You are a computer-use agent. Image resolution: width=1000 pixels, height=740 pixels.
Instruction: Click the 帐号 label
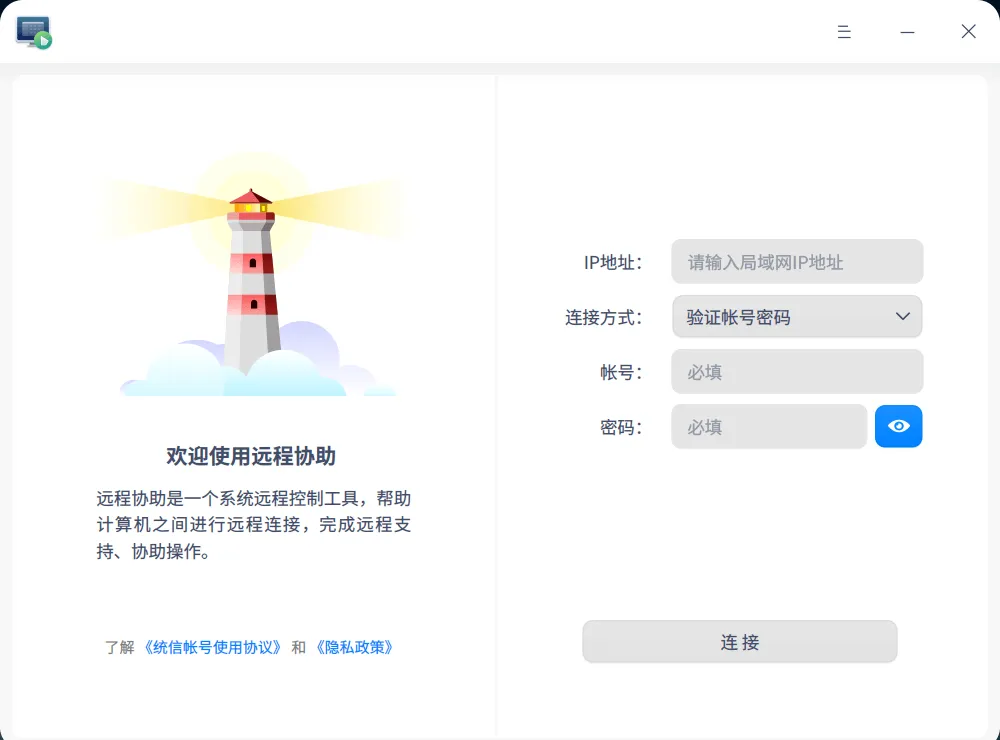pyautogui.click(x=621, y=372)
